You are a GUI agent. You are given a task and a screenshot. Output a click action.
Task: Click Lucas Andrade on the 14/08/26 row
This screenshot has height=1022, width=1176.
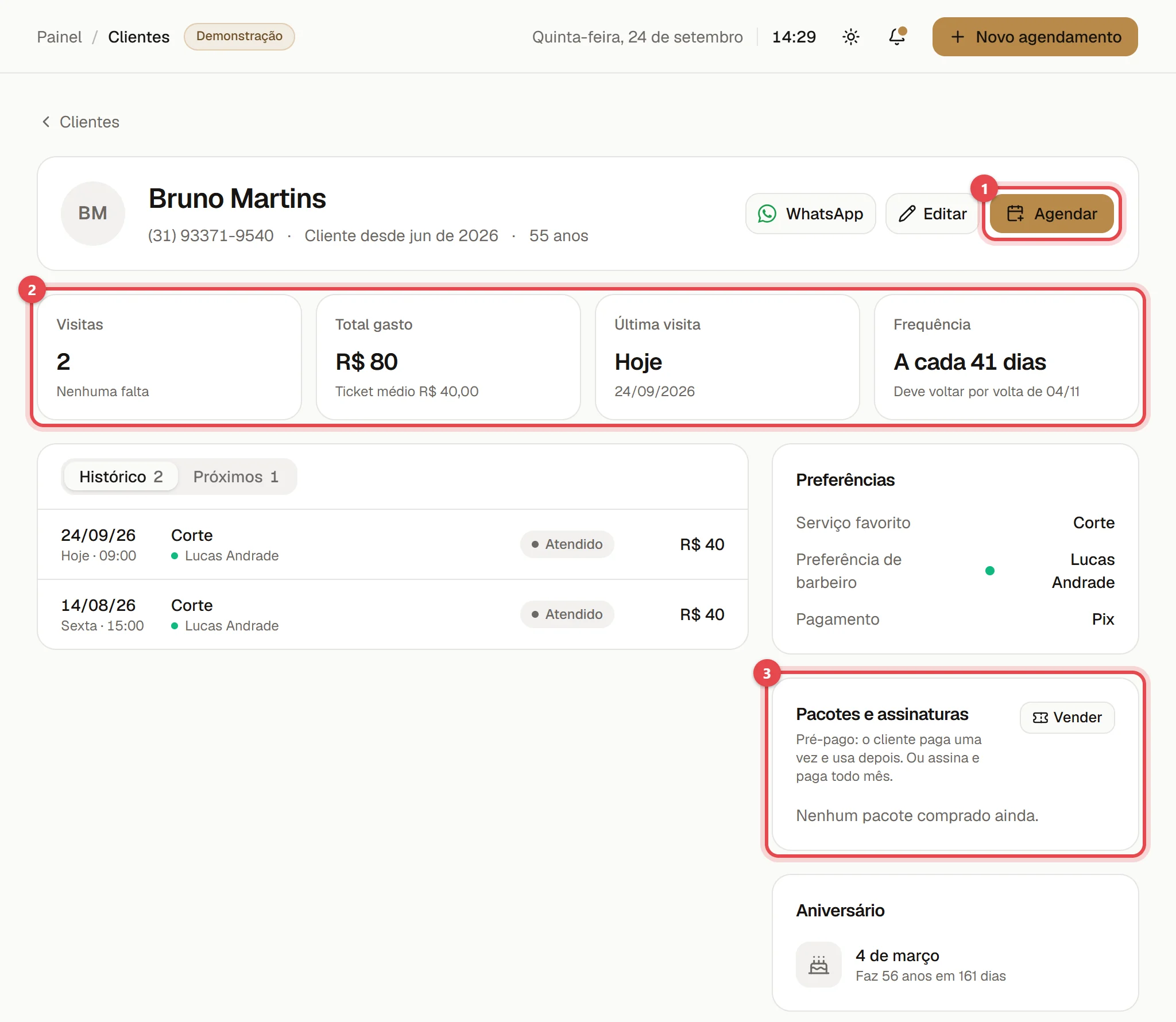(232, 626)
